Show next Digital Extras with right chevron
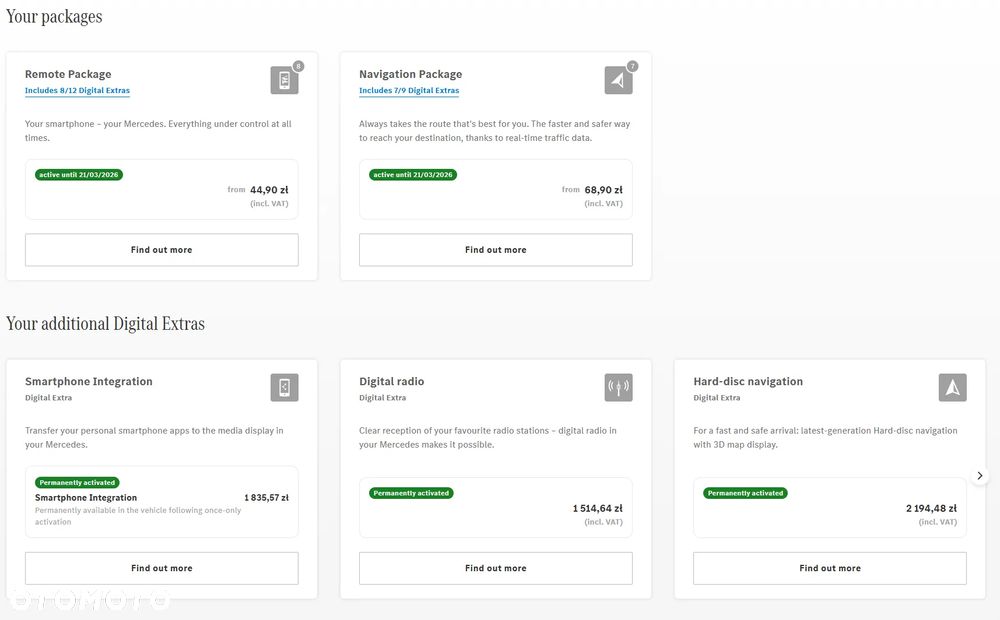Viewport: 1000px width, 620px height. [980, 475]
